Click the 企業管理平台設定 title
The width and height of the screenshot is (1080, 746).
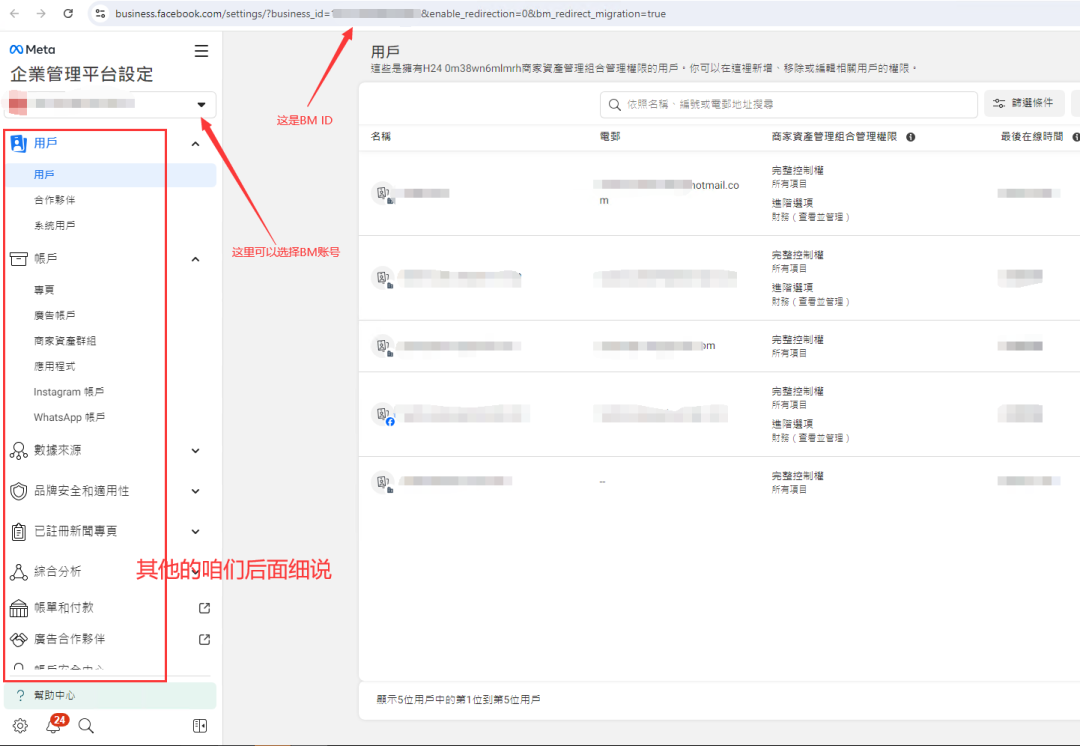click(81, 74)
